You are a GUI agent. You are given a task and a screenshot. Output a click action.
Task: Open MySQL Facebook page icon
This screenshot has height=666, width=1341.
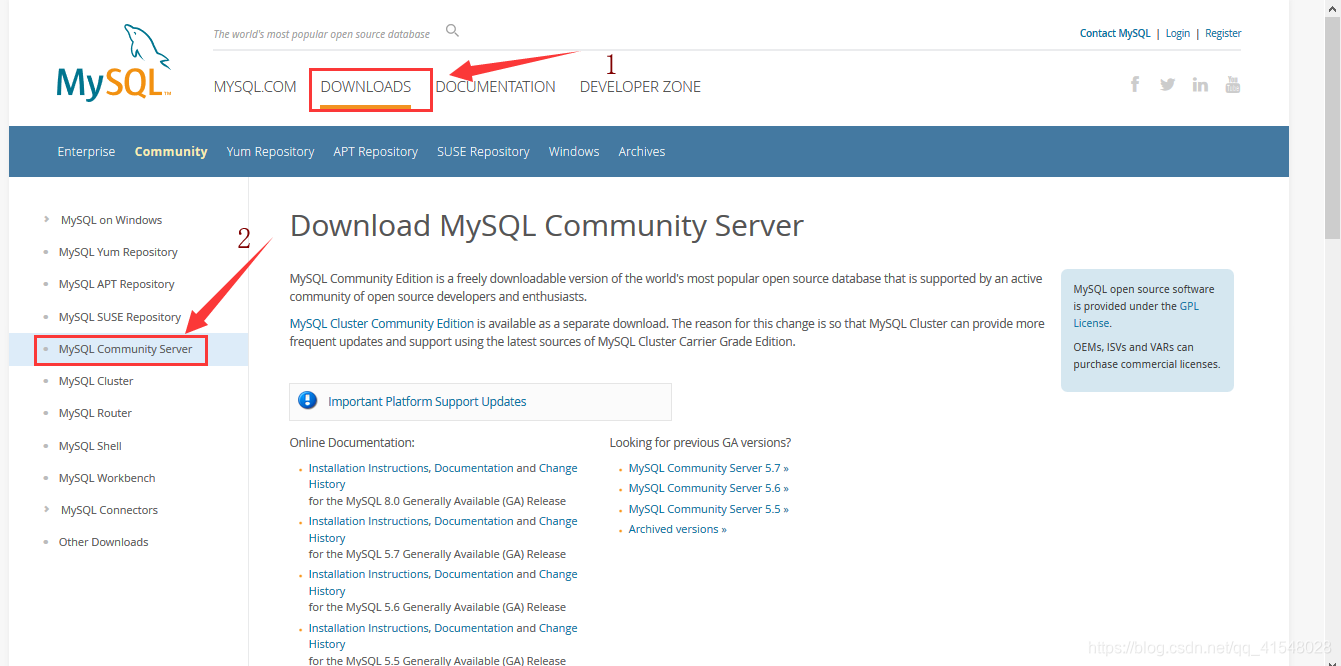pos(1135,84)
